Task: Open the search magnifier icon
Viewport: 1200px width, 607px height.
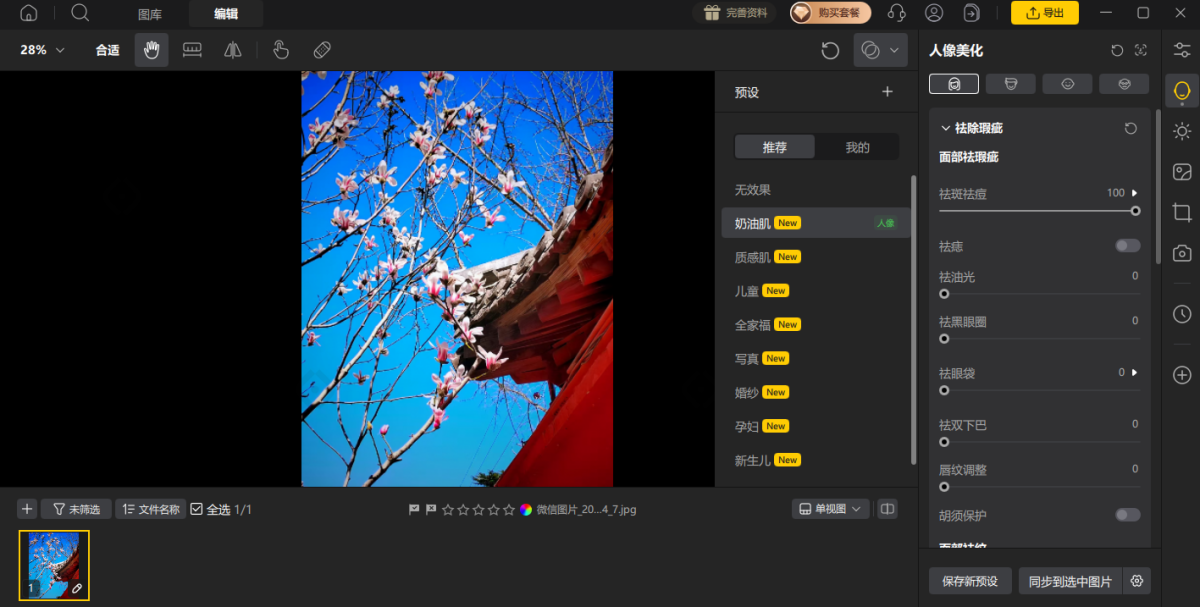Action: coord(81,13)
